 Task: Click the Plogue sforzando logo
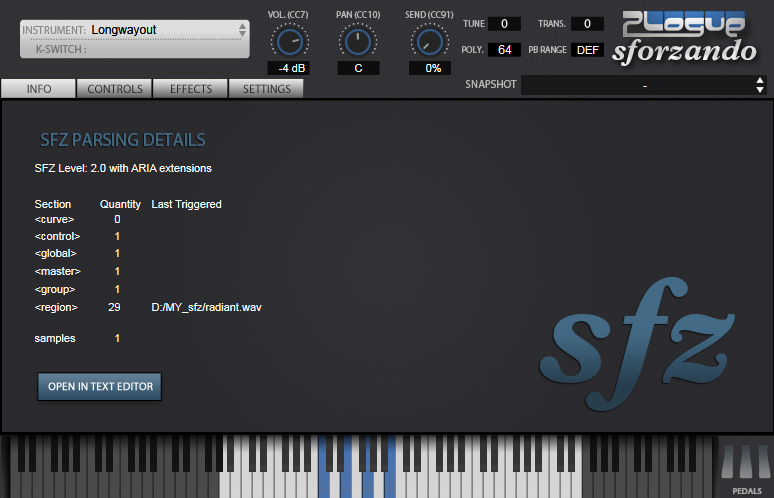[685, 38]
